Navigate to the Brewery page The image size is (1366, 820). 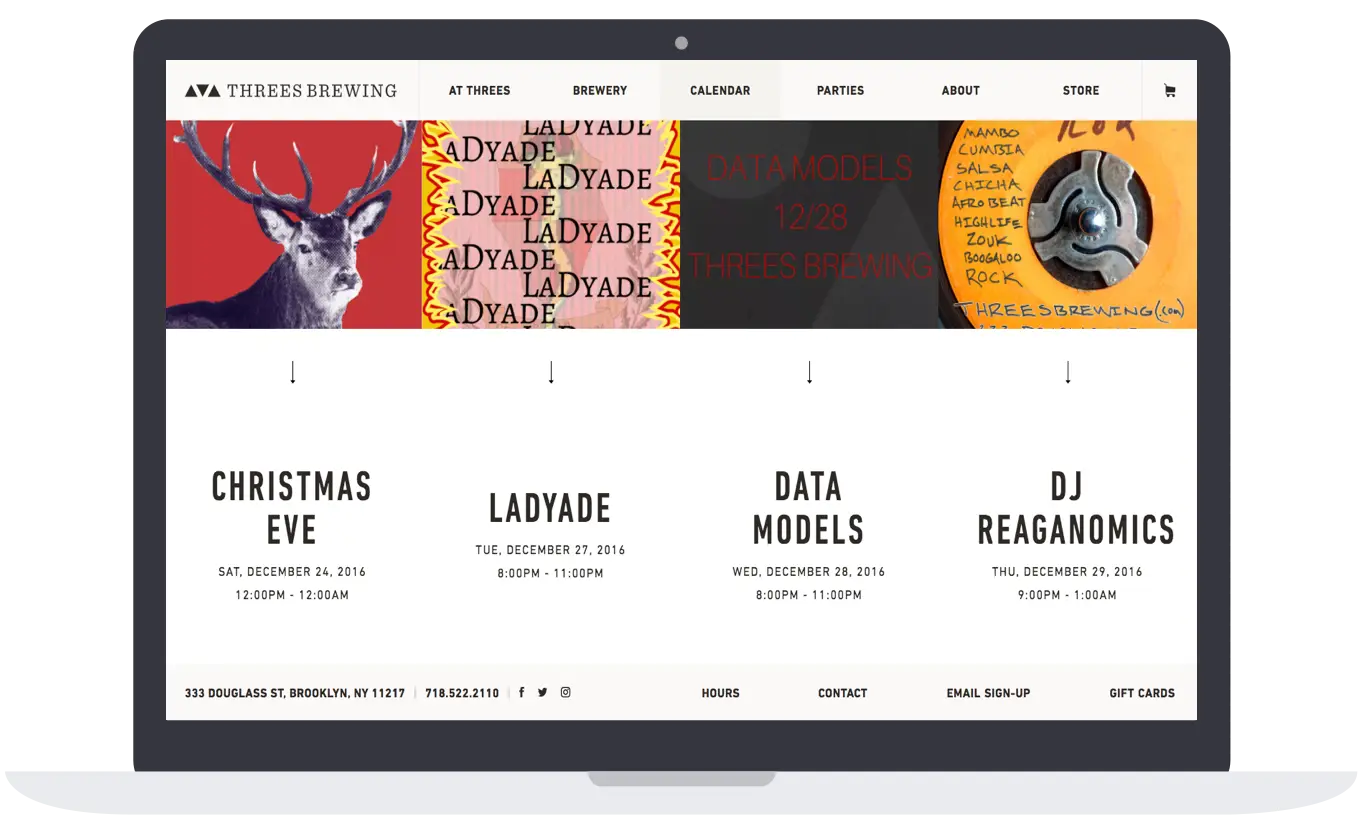(600, 90)
